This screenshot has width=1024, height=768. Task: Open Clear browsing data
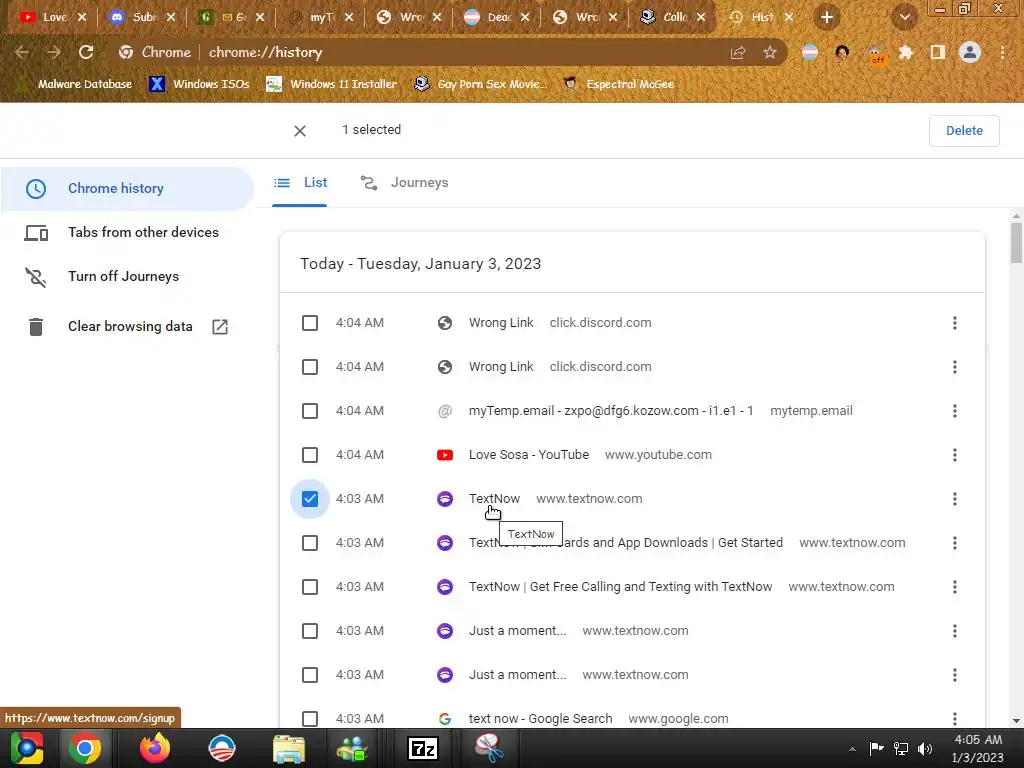(127, 327)
